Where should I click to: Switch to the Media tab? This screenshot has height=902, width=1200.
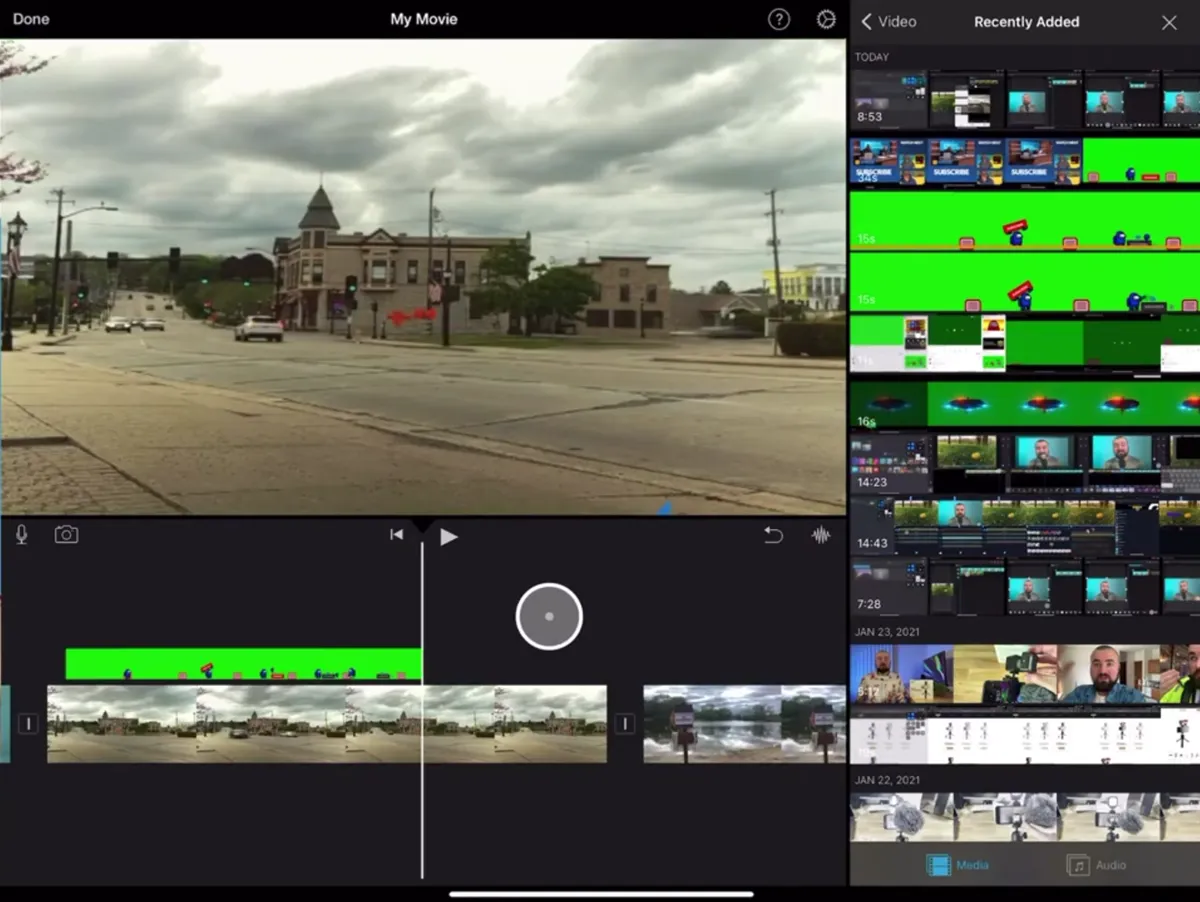pyautogui.click(x=957, y=865)
